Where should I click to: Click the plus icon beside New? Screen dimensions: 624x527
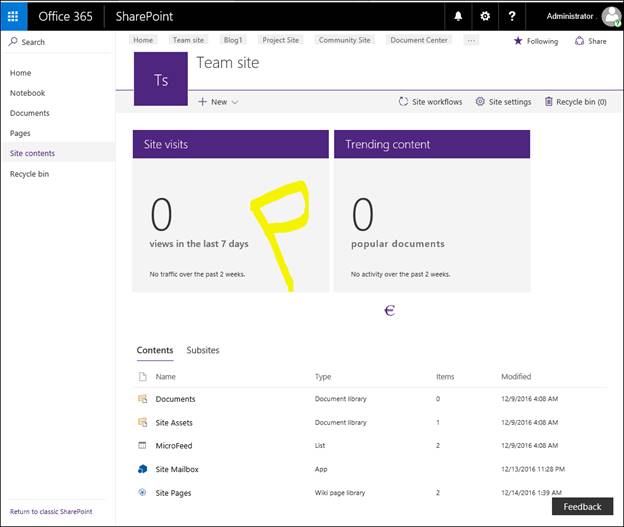(202, 102)
